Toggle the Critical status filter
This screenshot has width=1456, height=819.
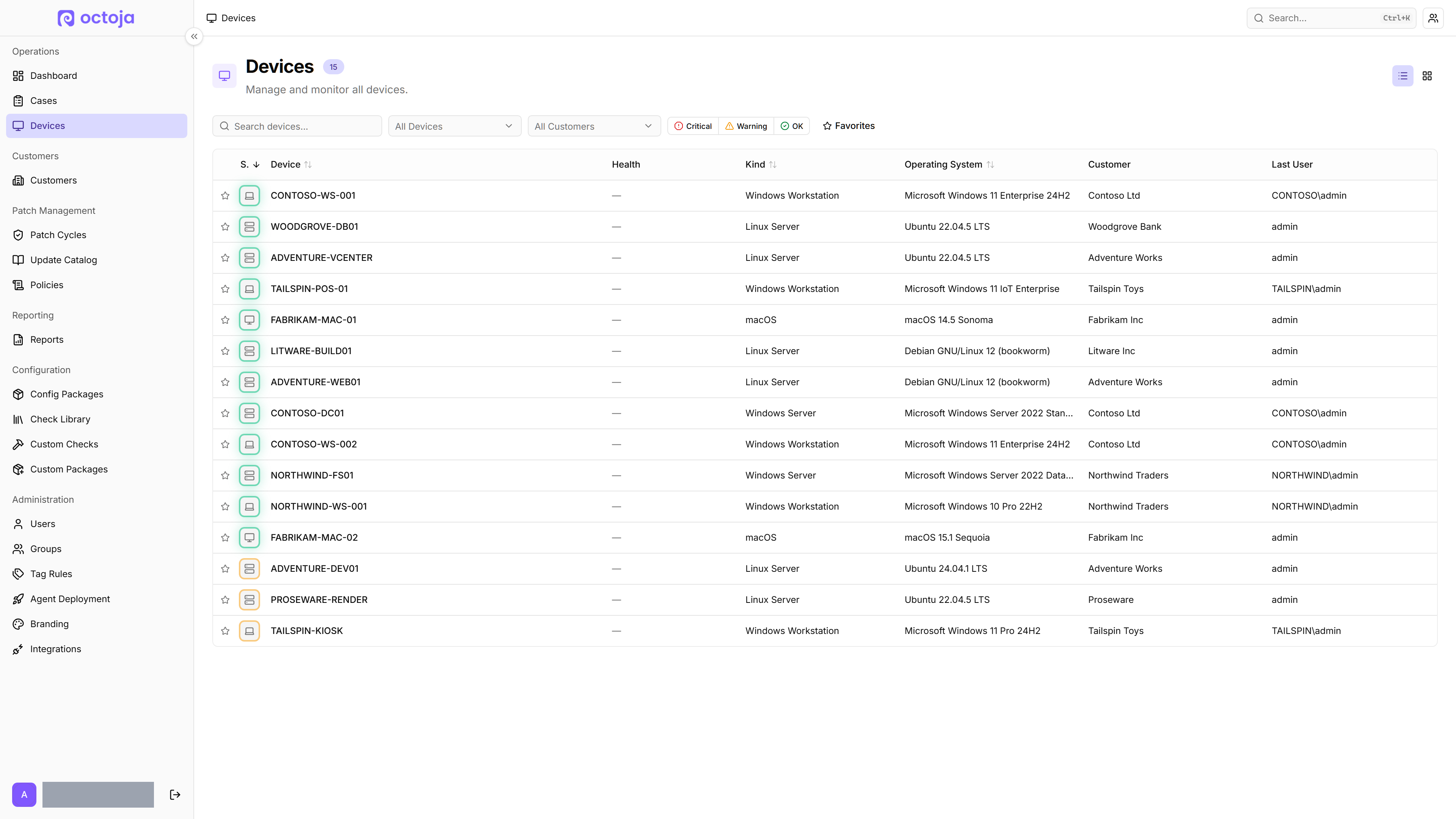click(693, 126)
